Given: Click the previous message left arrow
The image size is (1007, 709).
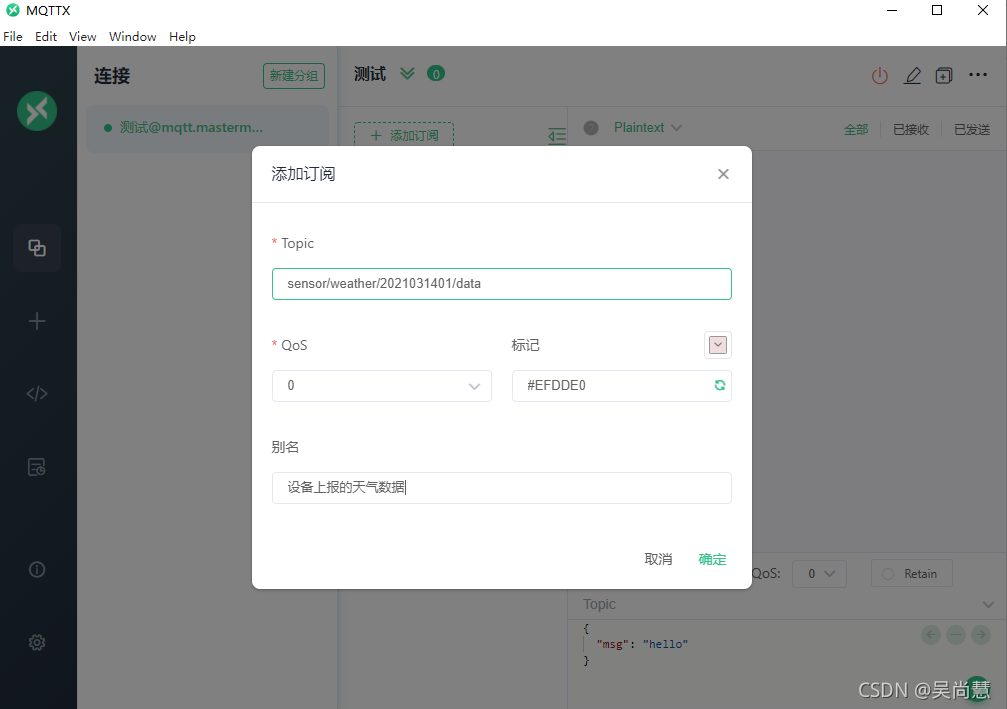Looking at the screenshot, I should point(931,635).
